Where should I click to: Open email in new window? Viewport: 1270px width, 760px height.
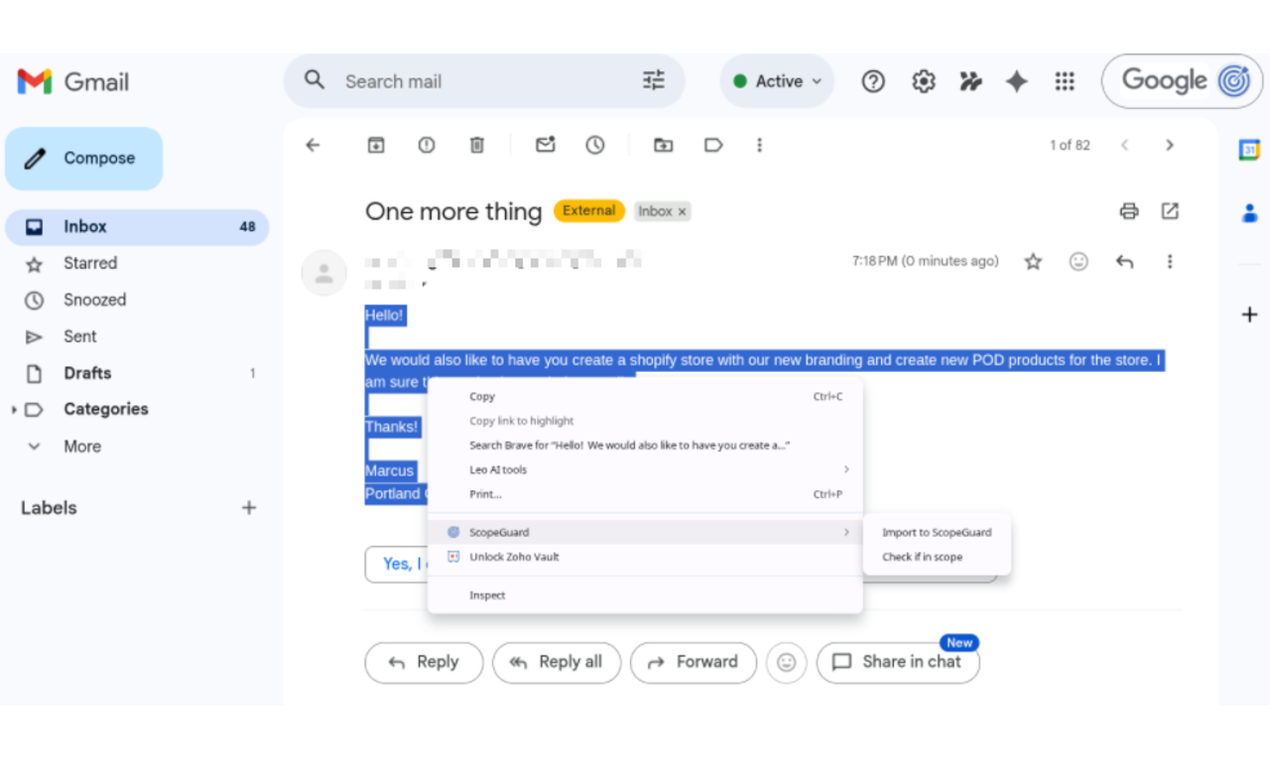(x=1170, y=211)
